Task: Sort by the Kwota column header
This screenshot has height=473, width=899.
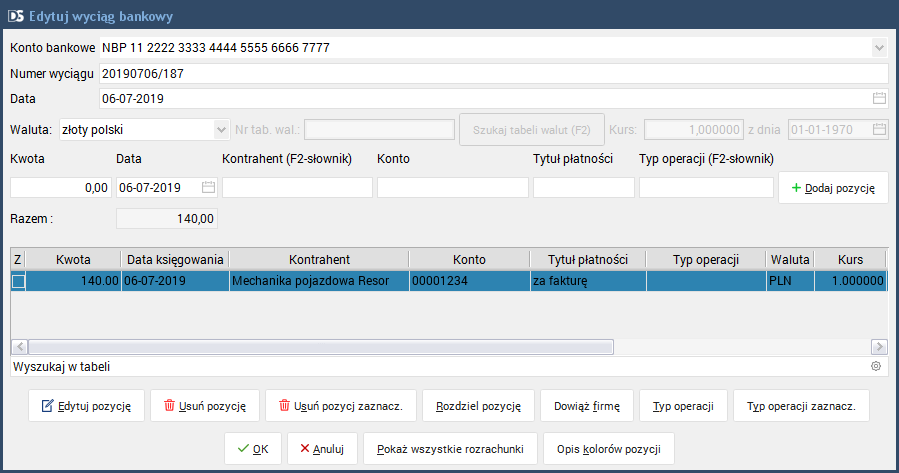Action: 73,260
